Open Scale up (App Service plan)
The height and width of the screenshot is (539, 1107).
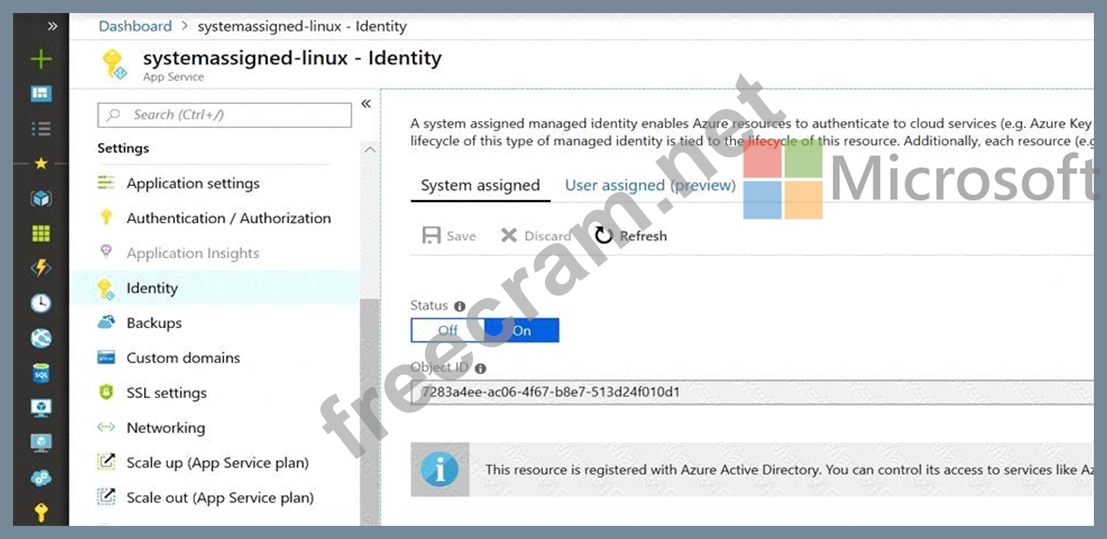pyautogui.click(x=217, y=463)
